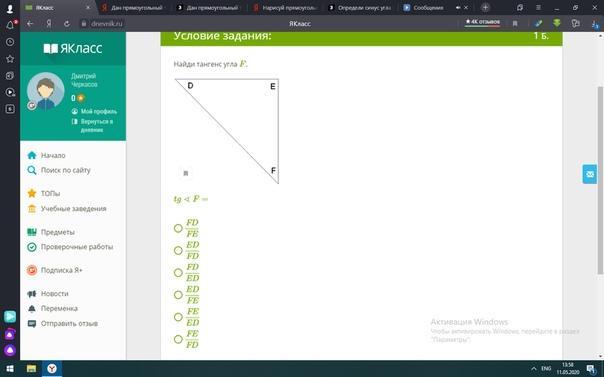Screen dimensions: 604x377
Task: Click the page vertical scrollbar
Action: click(x=600, y=181)
